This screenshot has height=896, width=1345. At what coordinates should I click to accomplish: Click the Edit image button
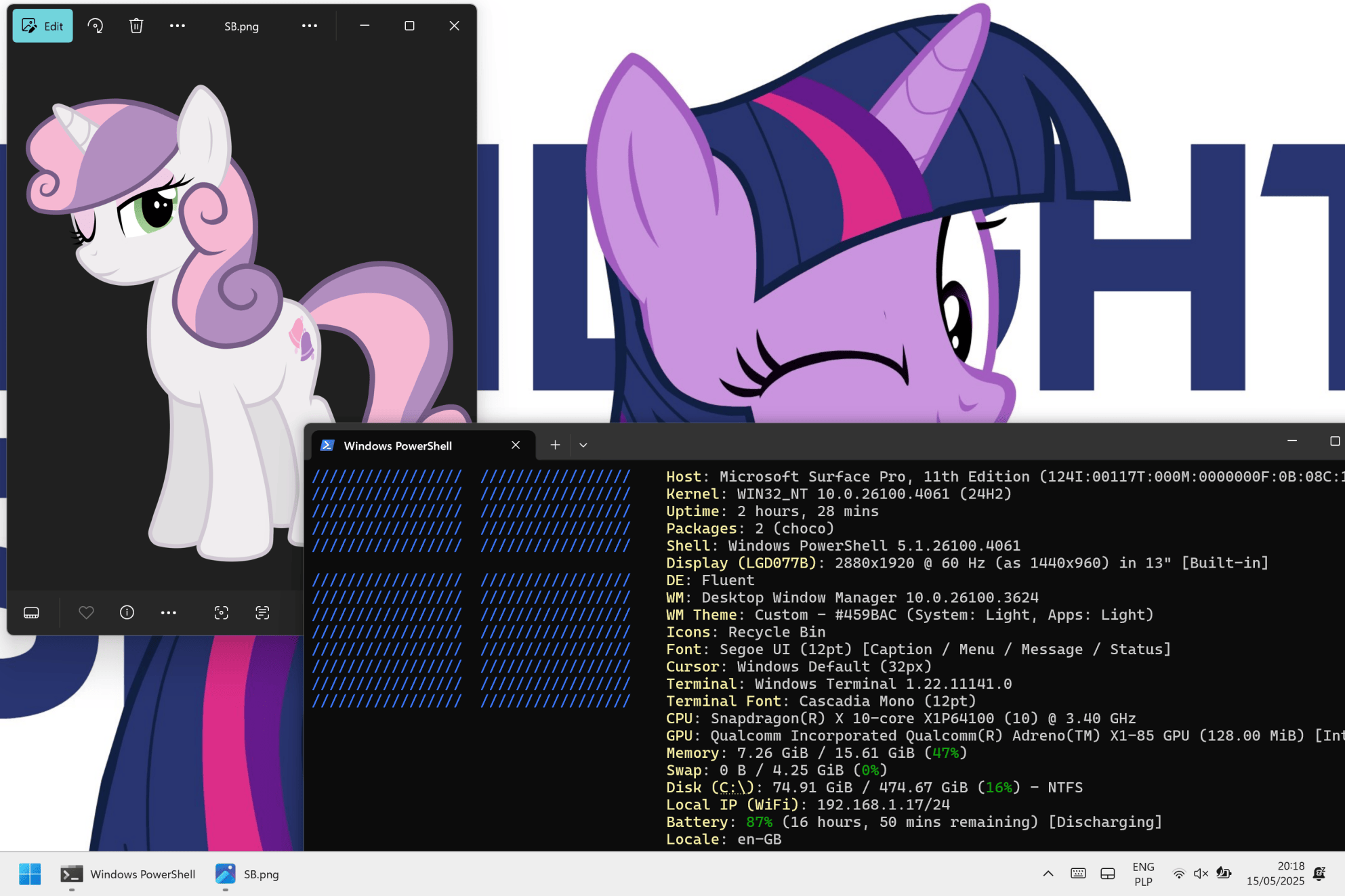[x=43, y=26]
